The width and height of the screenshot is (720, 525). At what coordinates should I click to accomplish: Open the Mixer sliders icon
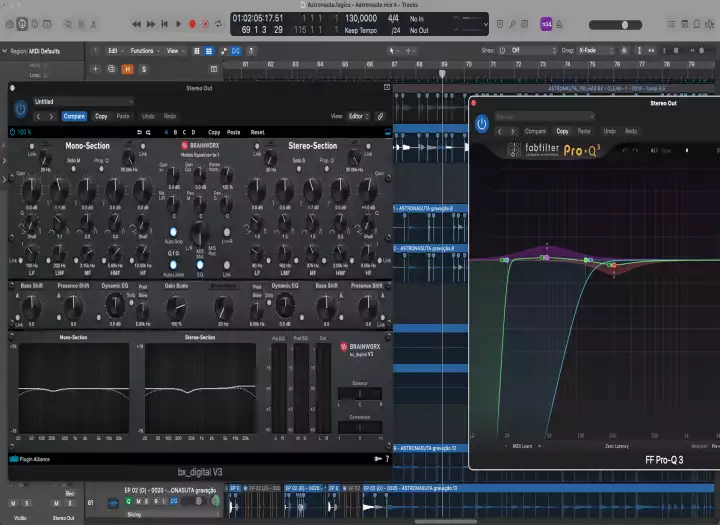pyautogui.click(x=81, y=24)
